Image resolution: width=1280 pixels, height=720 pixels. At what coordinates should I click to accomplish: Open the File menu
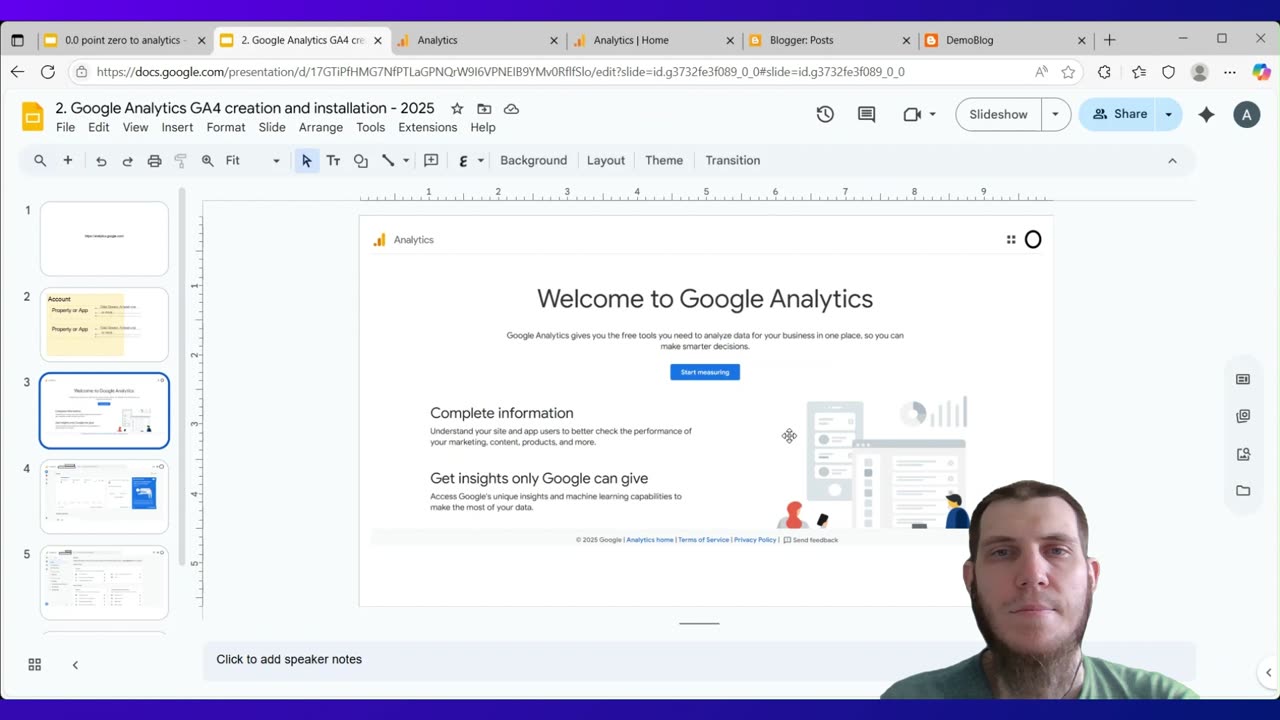click(x=65, y=127)
